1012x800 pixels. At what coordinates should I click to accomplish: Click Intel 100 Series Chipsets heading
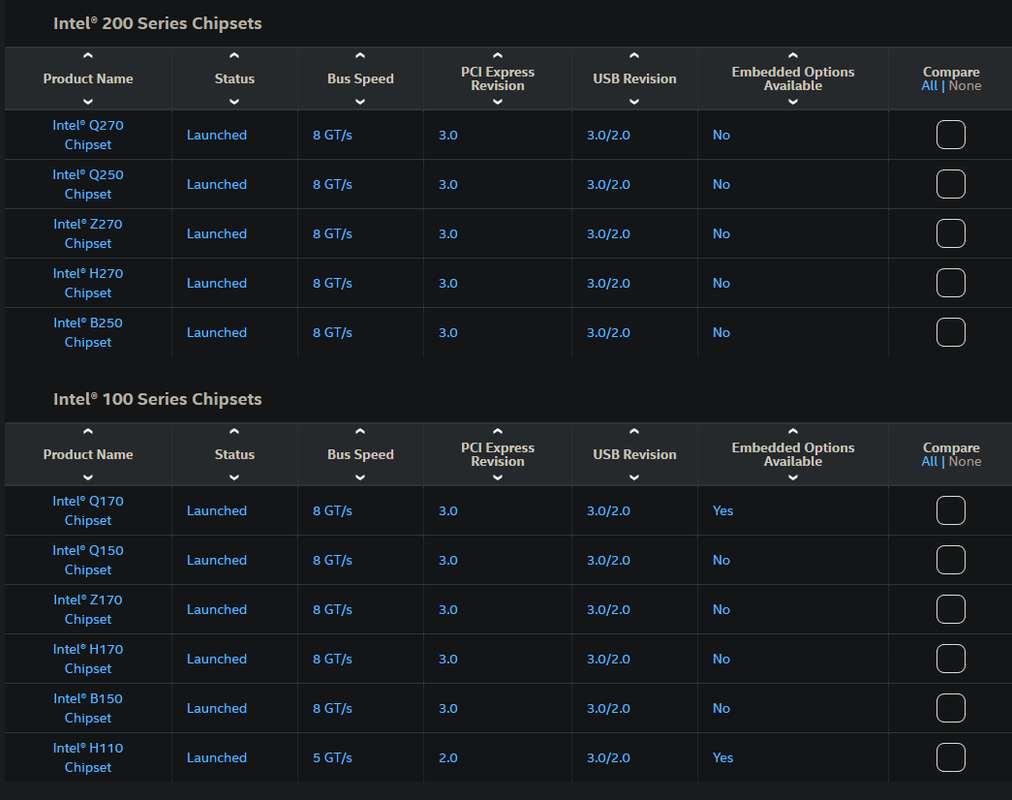(x=157, y=399)
